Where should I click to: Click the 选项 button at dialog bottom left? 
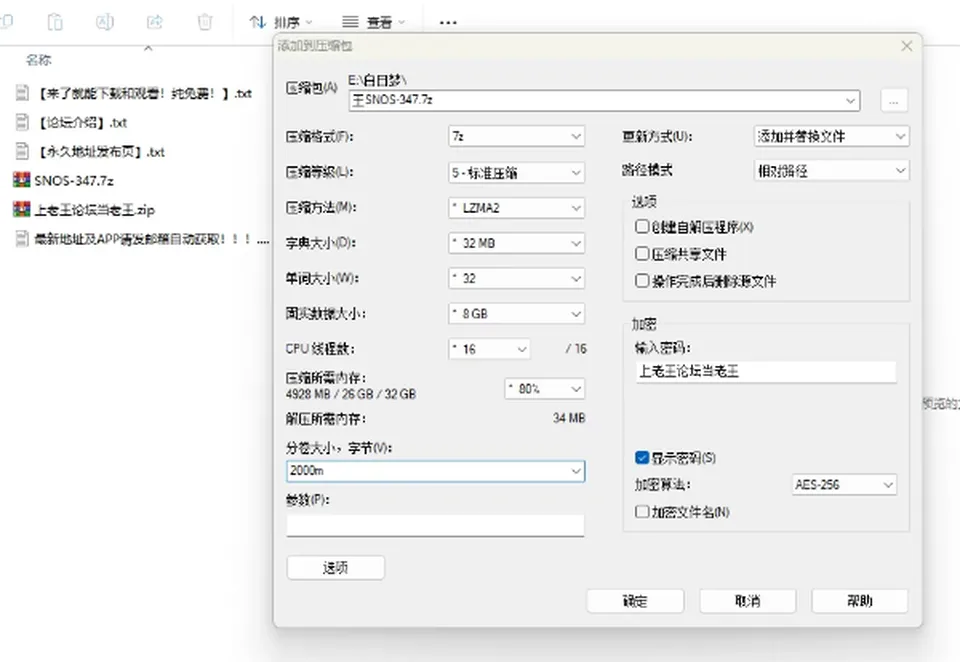tap(336, 568)
